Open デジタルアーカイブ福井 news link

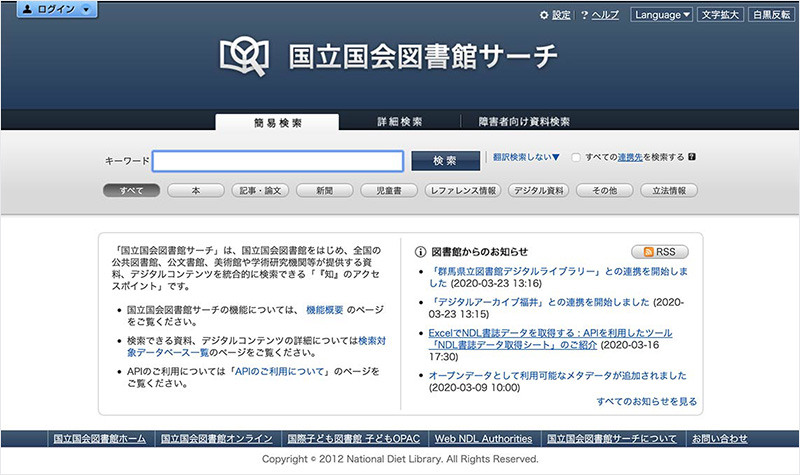[x=539, y=302]
